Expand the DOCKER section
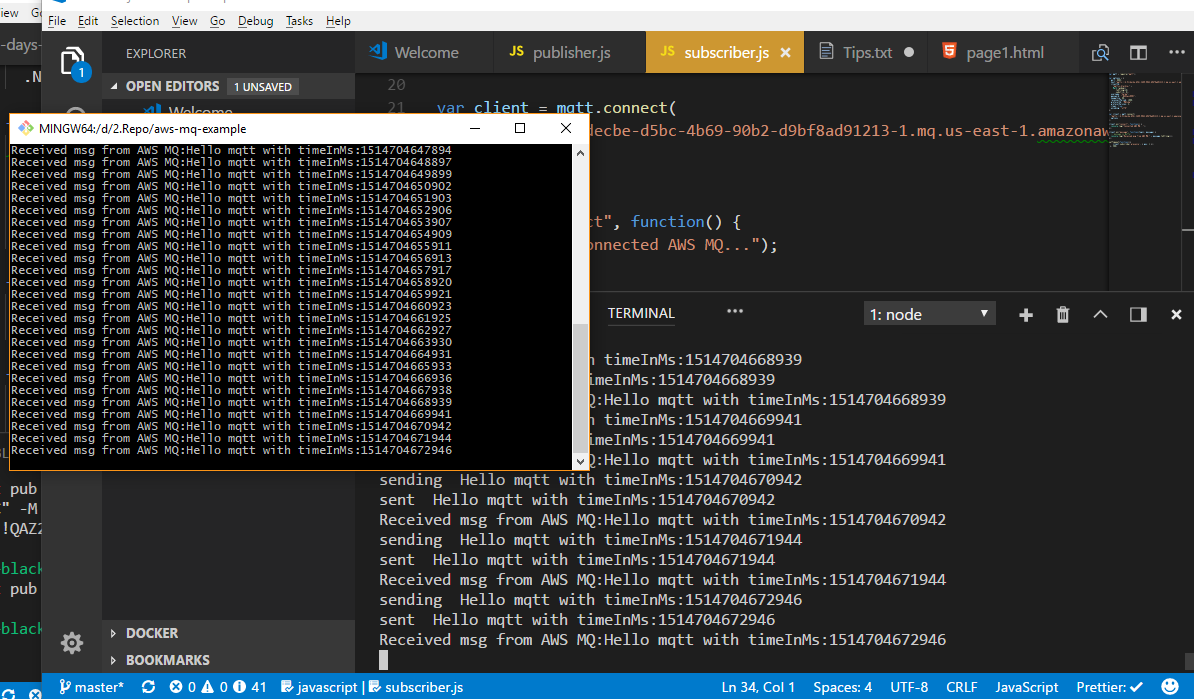 tap(152, 633)
